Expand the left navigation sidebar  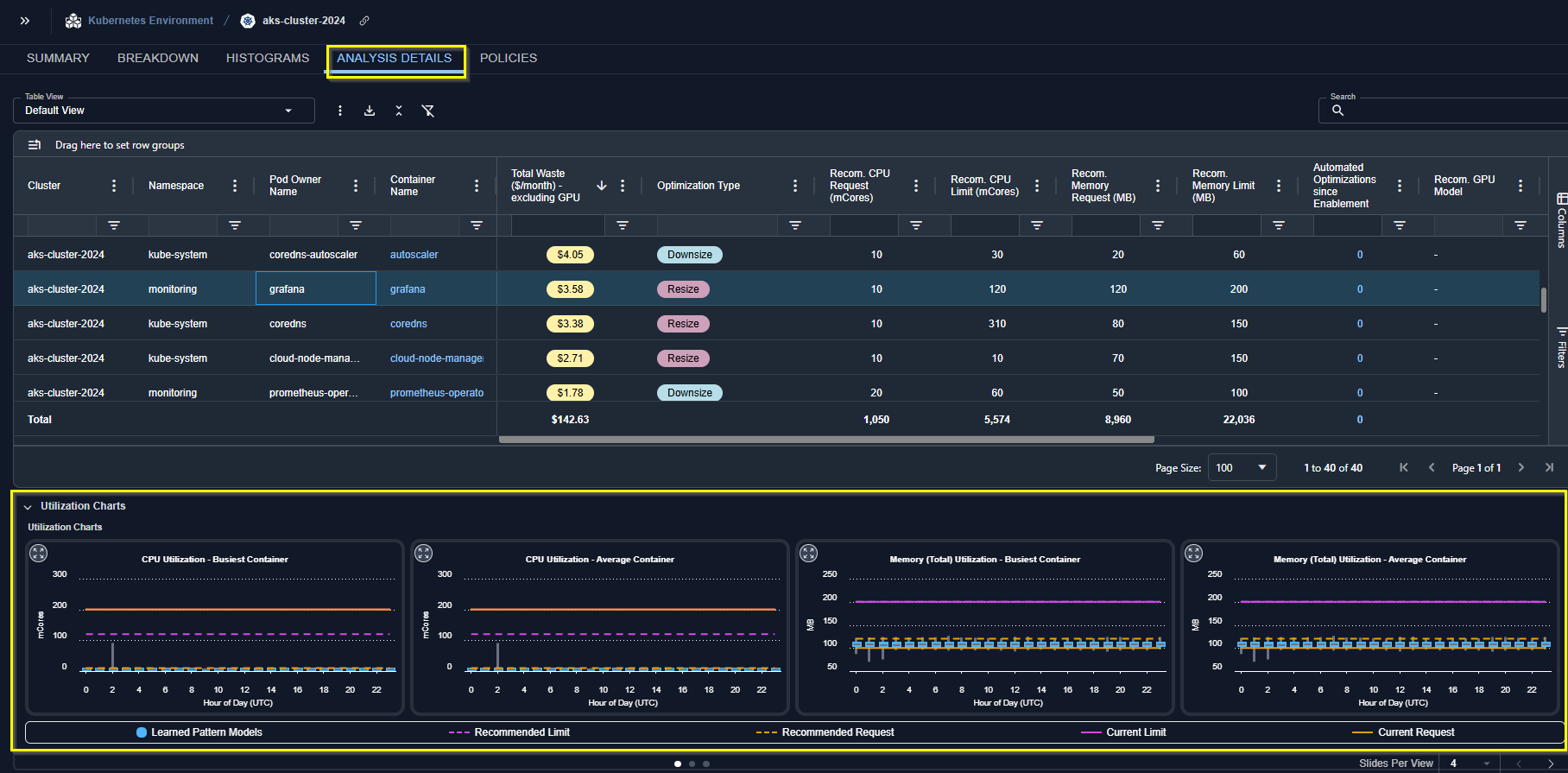coord(25,21)
